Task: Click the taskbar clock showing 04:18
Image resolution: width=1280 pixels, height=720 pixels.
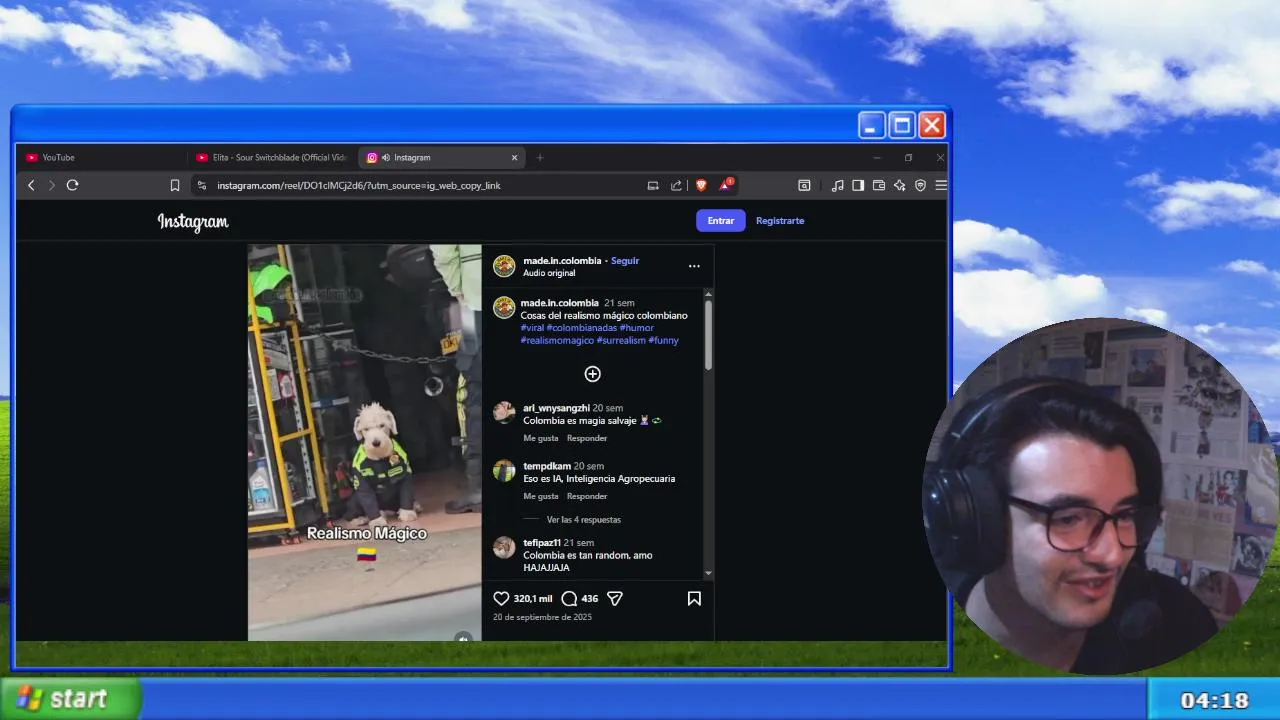Action: pos(1214,700)
